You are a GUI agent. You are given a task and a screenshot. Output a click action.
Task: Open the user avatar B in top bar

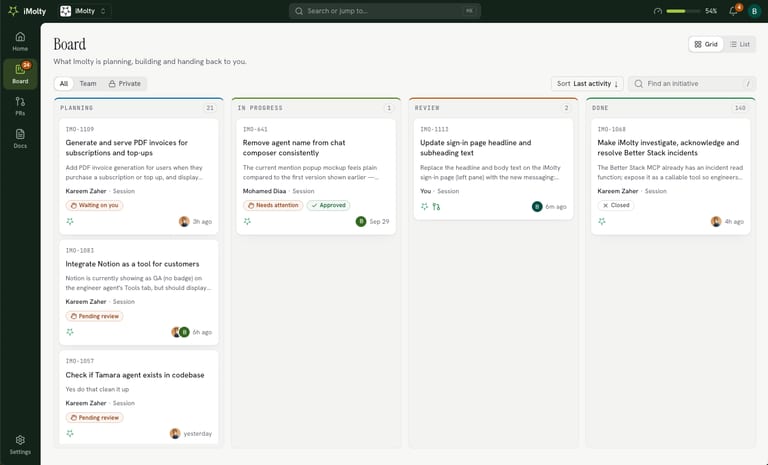pyautogui.click(x=754, y=11)
